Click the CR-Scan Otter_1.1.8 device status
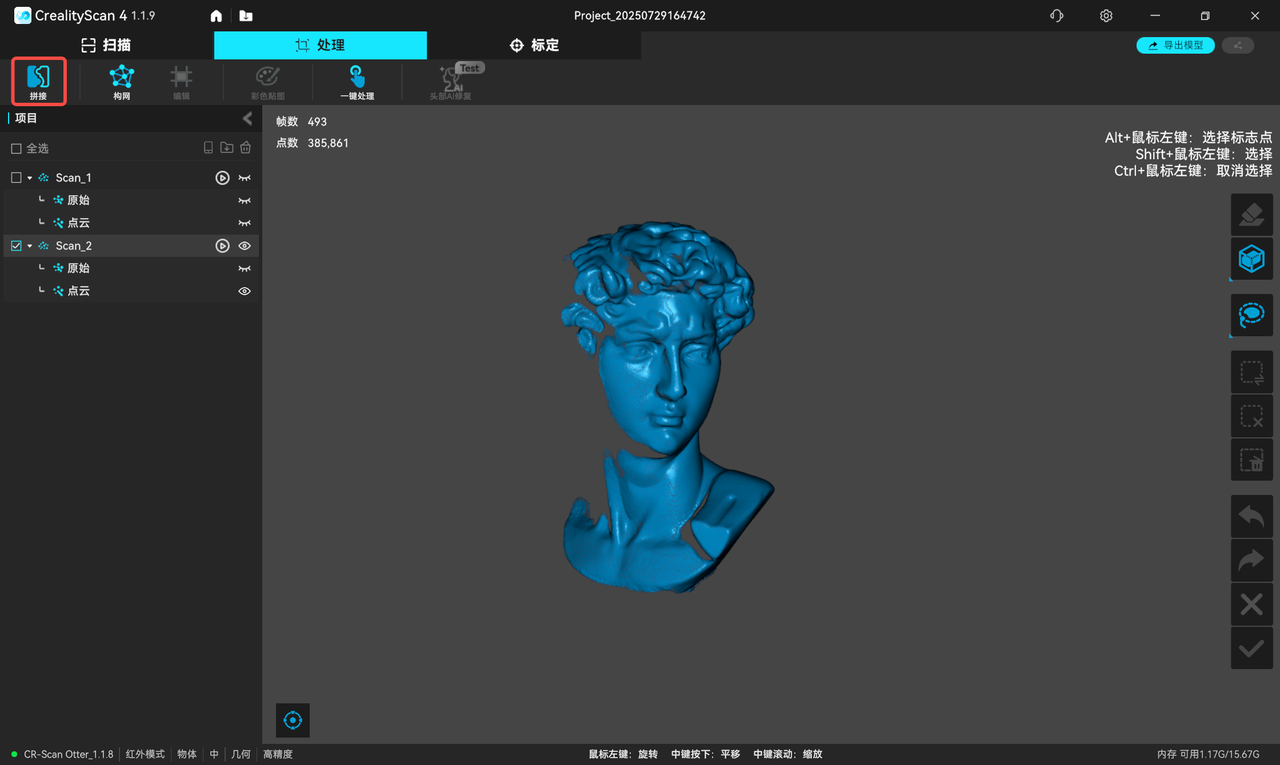The height and width of the screenshot is (765, 1280). pos(68,754)
